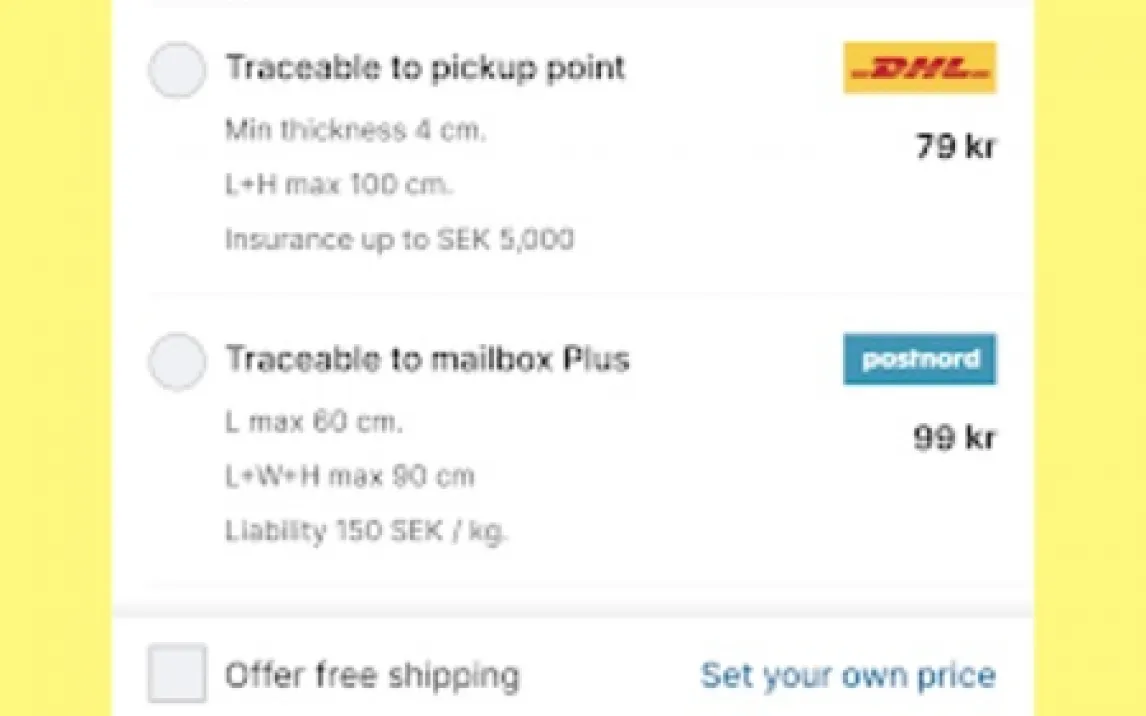The width and height of the screenshot is (1146, 716).
Task: Click the yellow margin right of the card
Action: [1090, 358]
